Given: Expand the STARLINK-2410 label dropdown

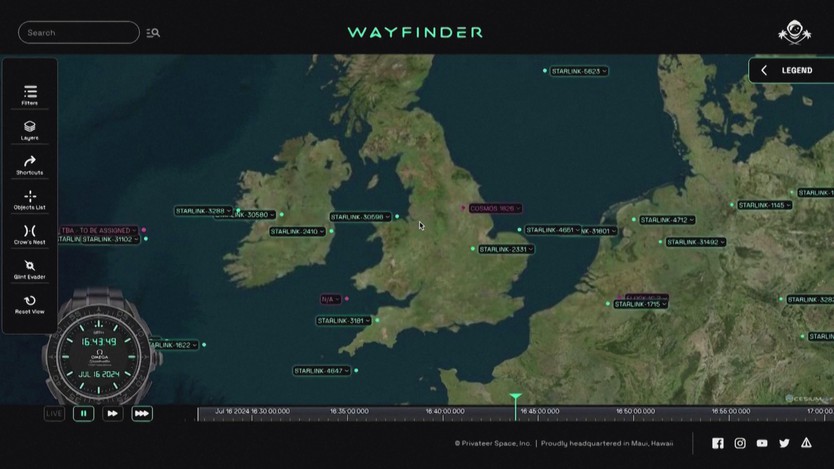Looking at the screenshot, I should [x=322, y=232].
